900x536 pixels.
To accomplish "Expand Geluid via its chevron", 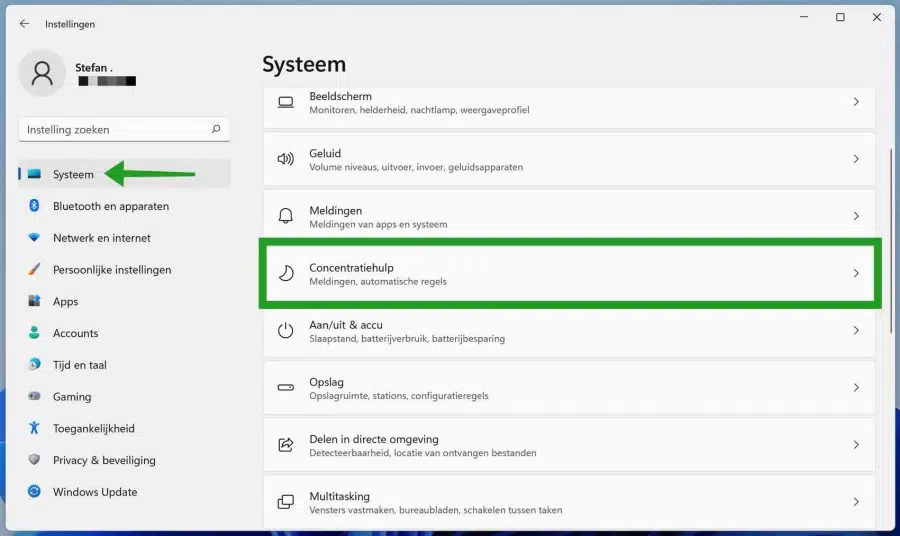I will point(856,159).
